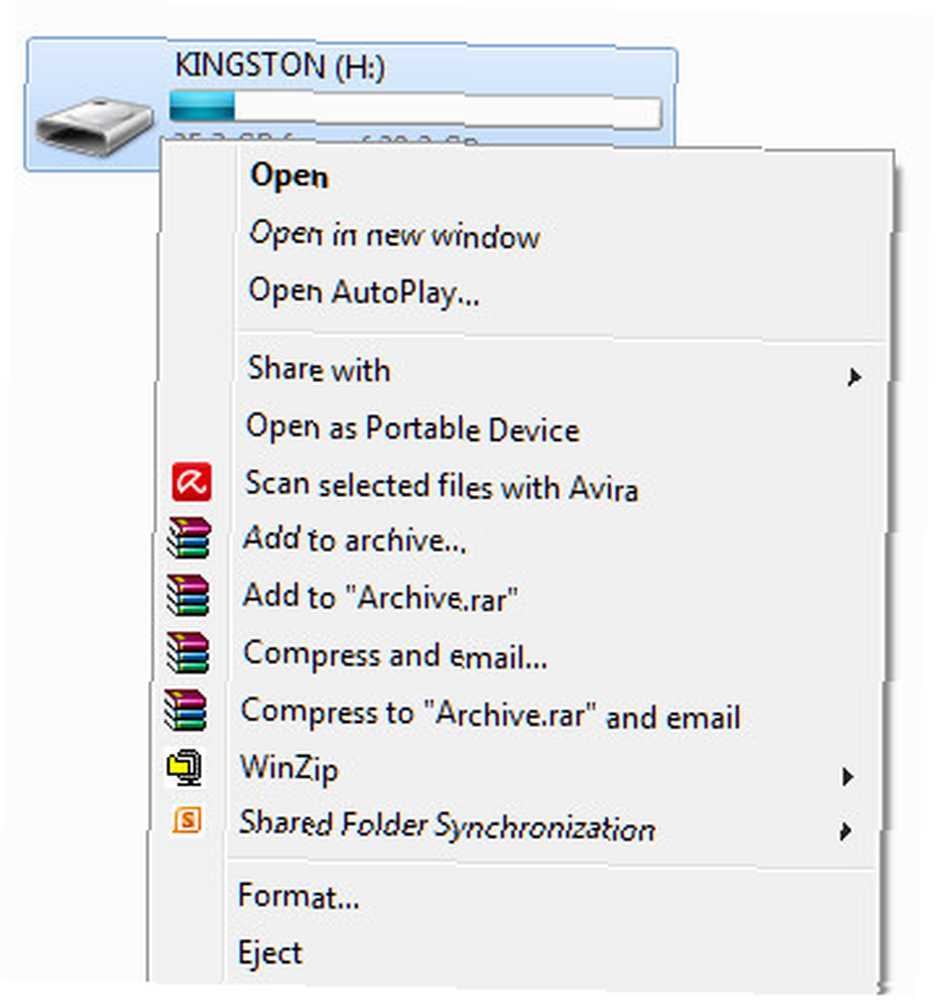Click the WinRAR icon beside Add to "Archive.rar"
The image size is (937, 1000).
click(188, 595)
